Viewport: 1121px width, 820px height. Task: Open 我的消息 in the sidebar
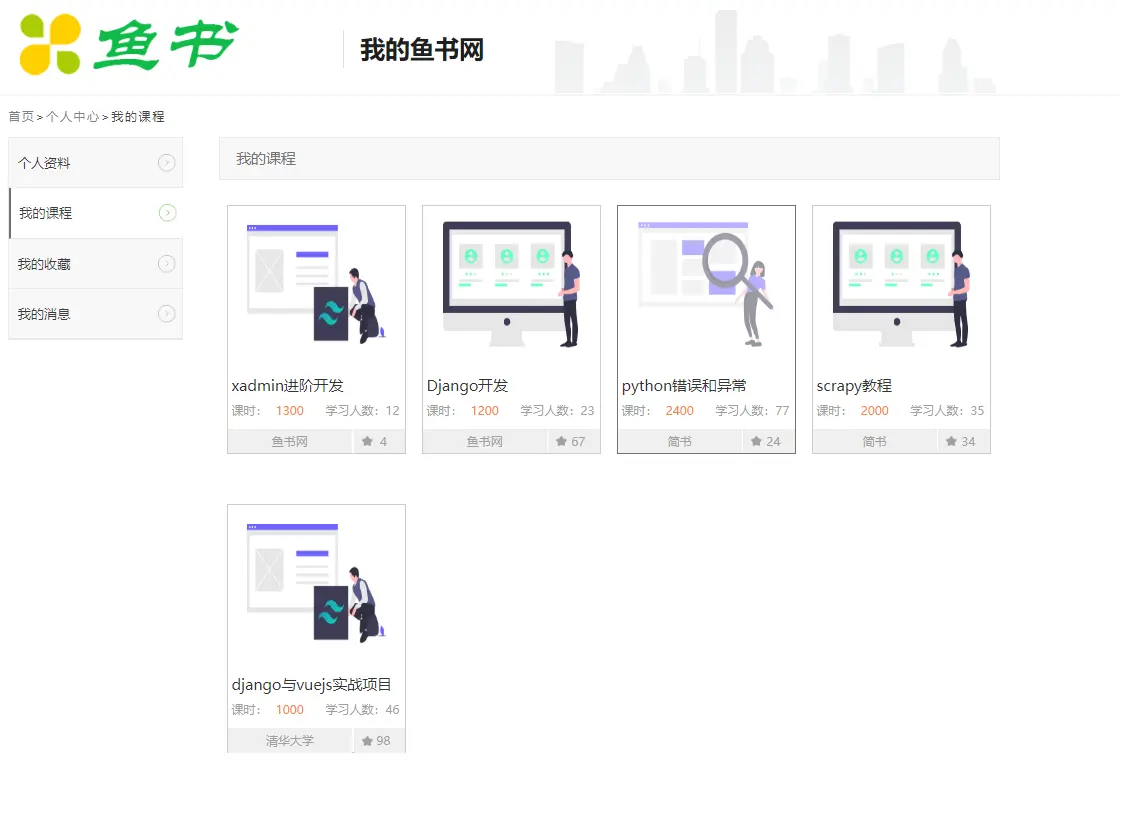coord(96,314)
